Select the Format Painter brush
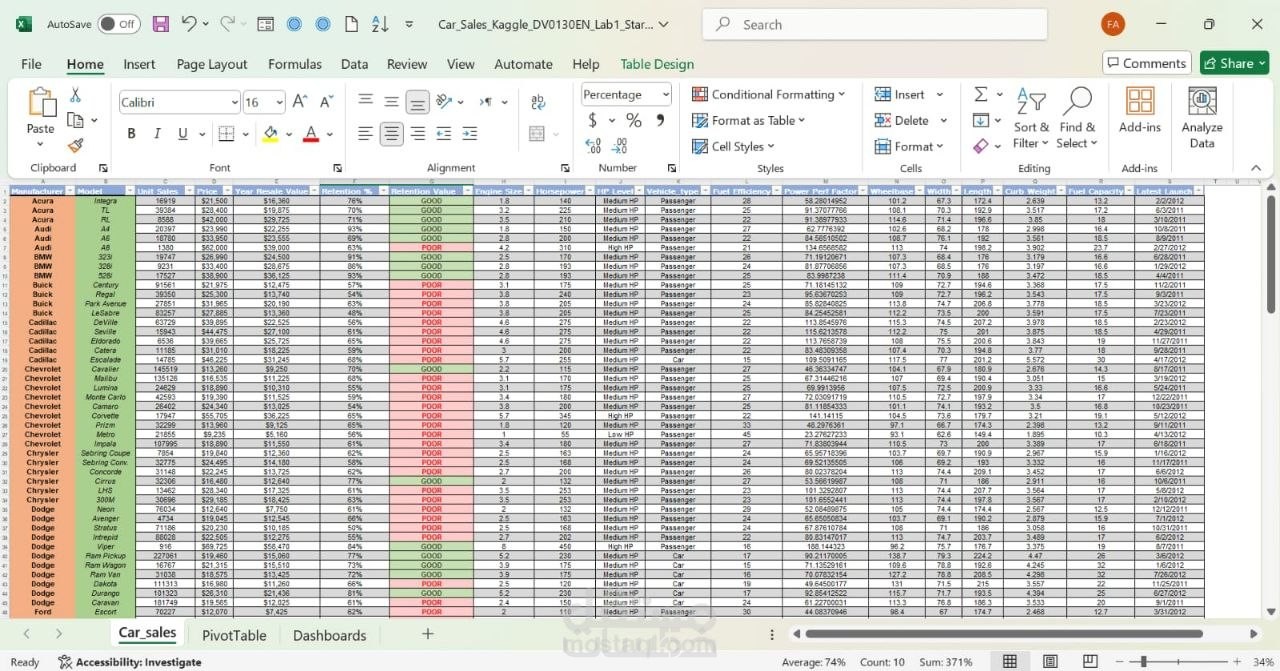This screenshot has width=1280, height=671. pyautogui.click(x=75, y=145)
